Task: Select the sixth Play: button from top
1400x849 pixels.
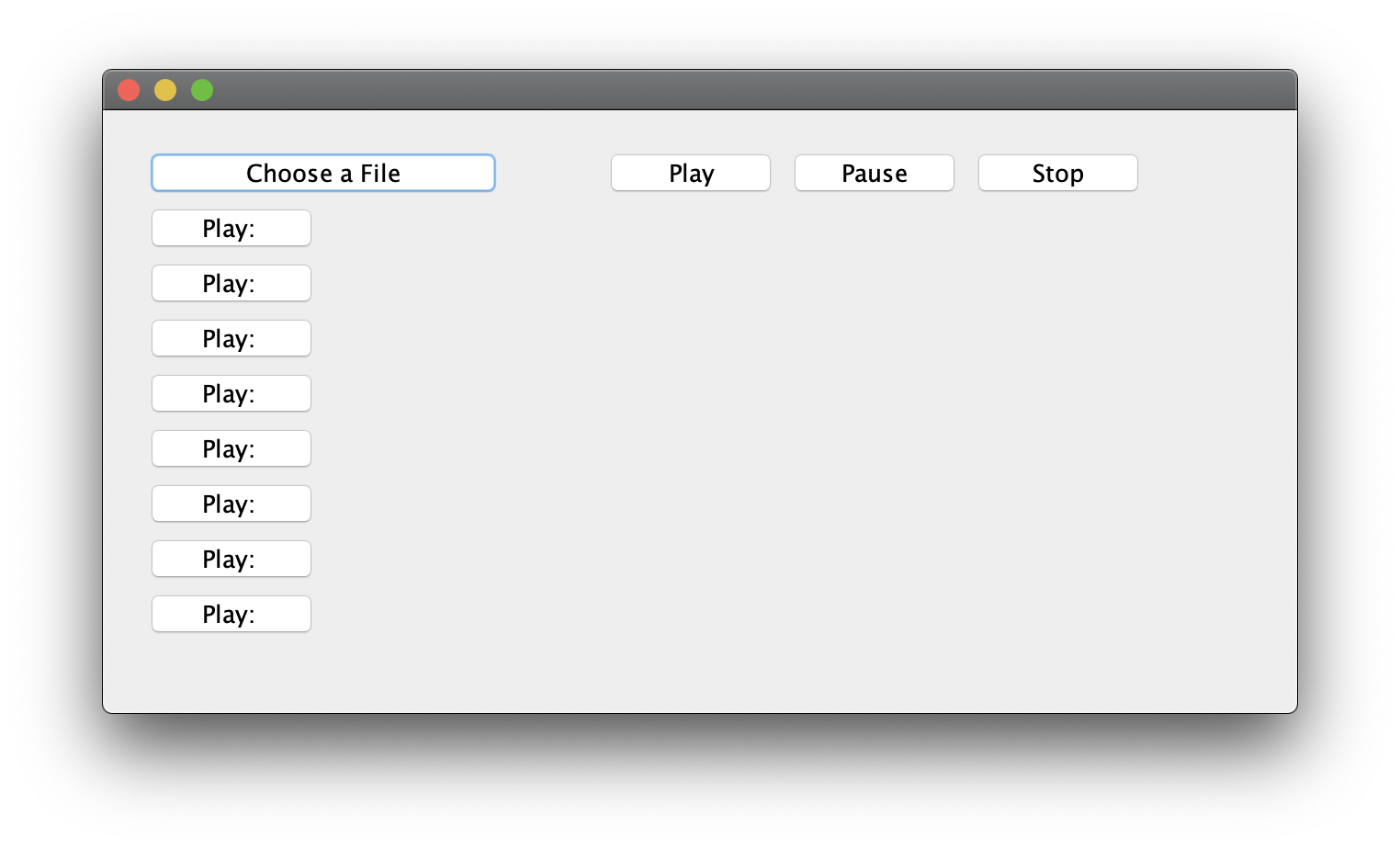Action: (231, 504)
